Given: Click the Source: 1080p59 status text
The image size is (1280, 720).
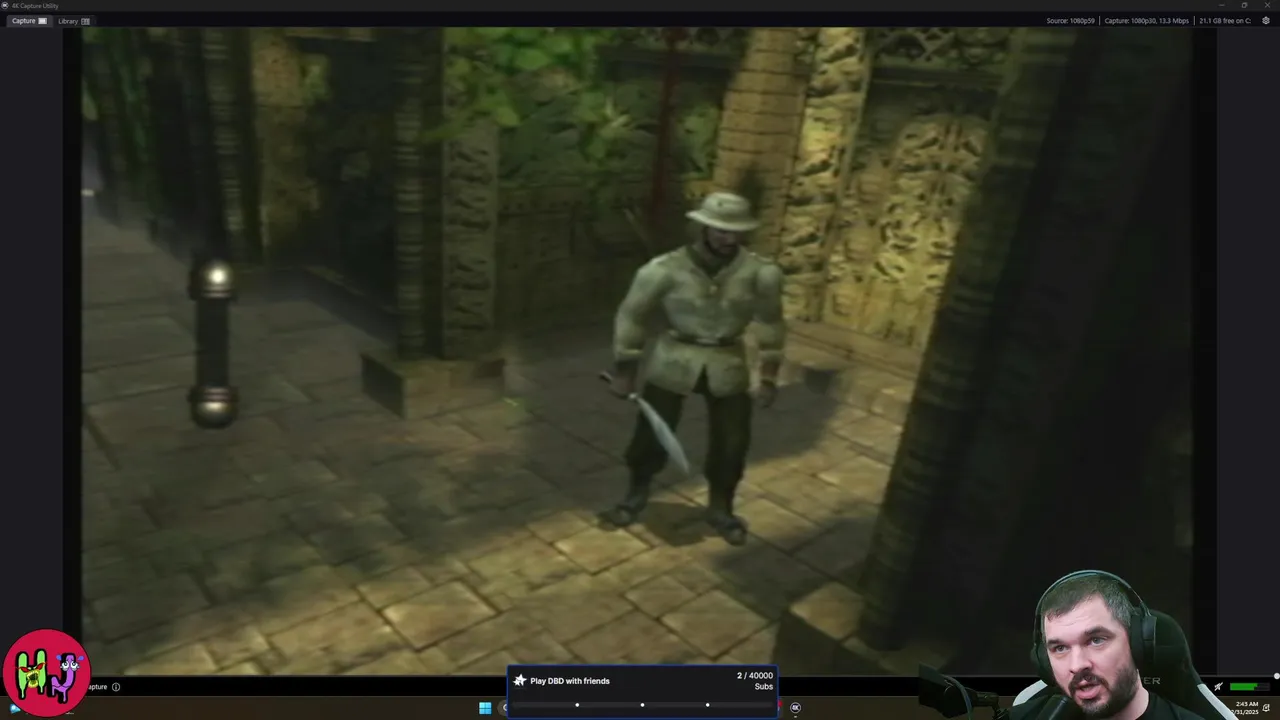Looking at the screenshot, I should point(1070,21).
